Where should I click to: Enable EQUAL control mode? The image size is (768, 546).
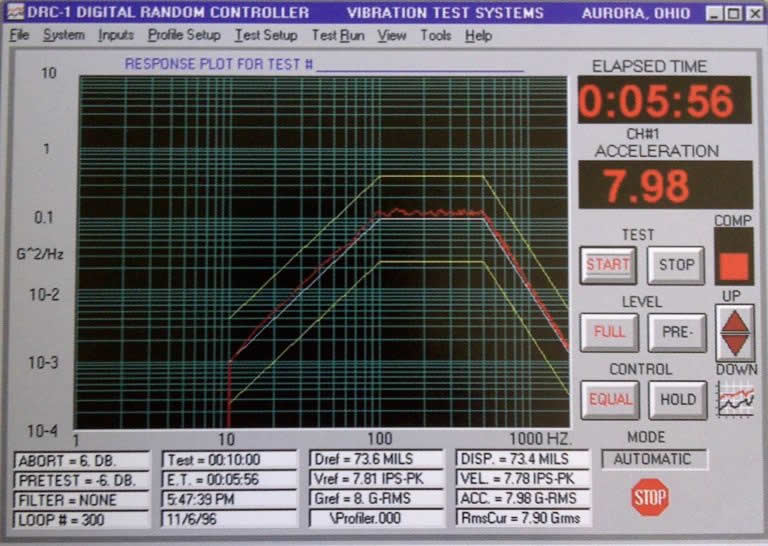pos(610,399)
